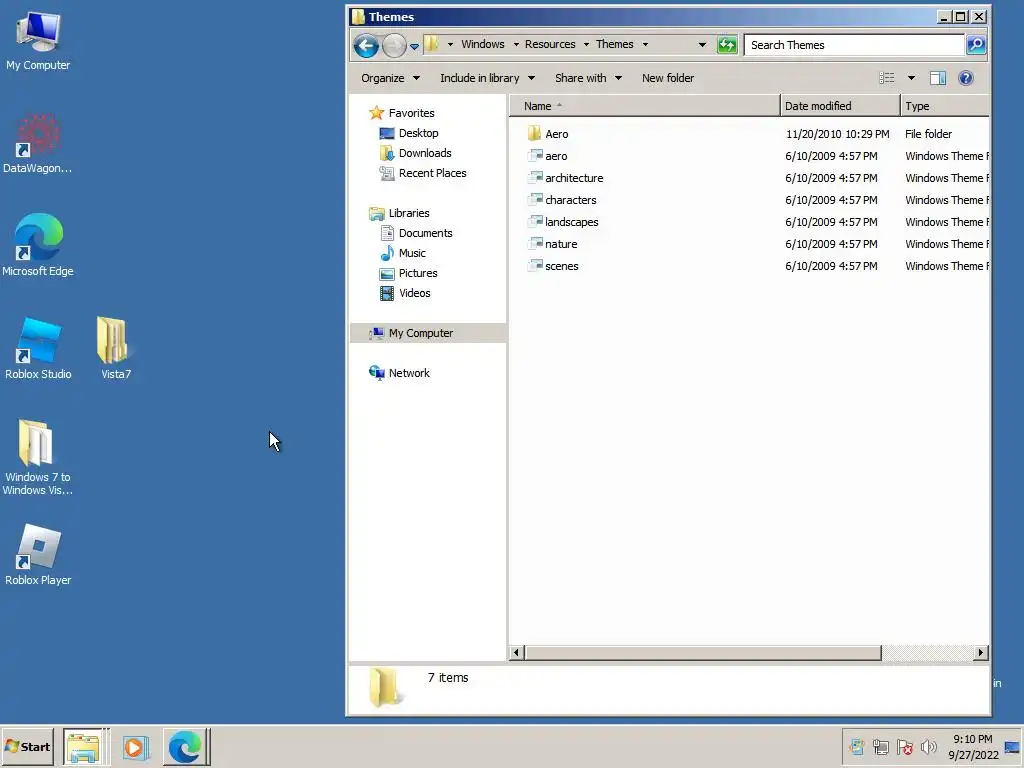This screenshot has height=768, width=1024.
Task: Open Downloads in navigation pane
Action: (424, 153)
